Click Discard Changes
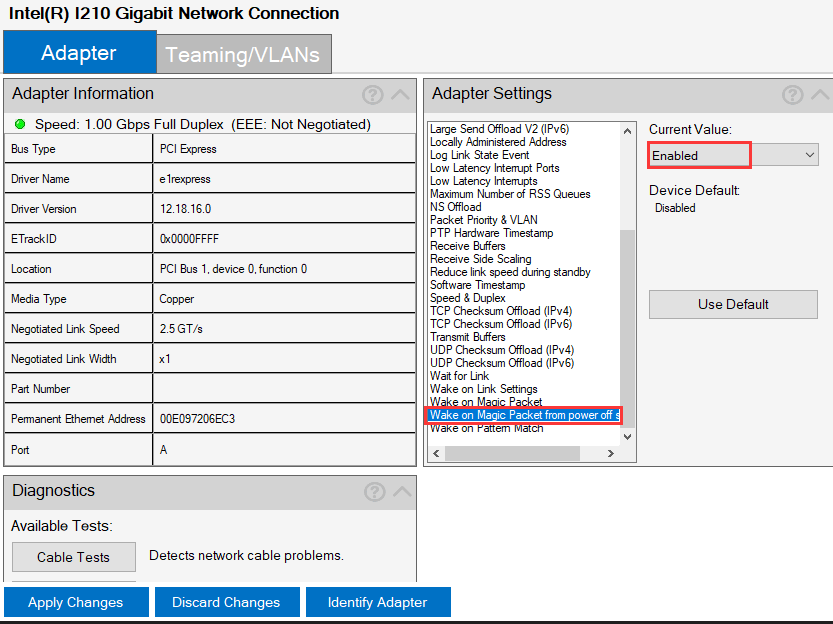Image resolution: width=833 pixels, height=624 pixels. [227, 602]
